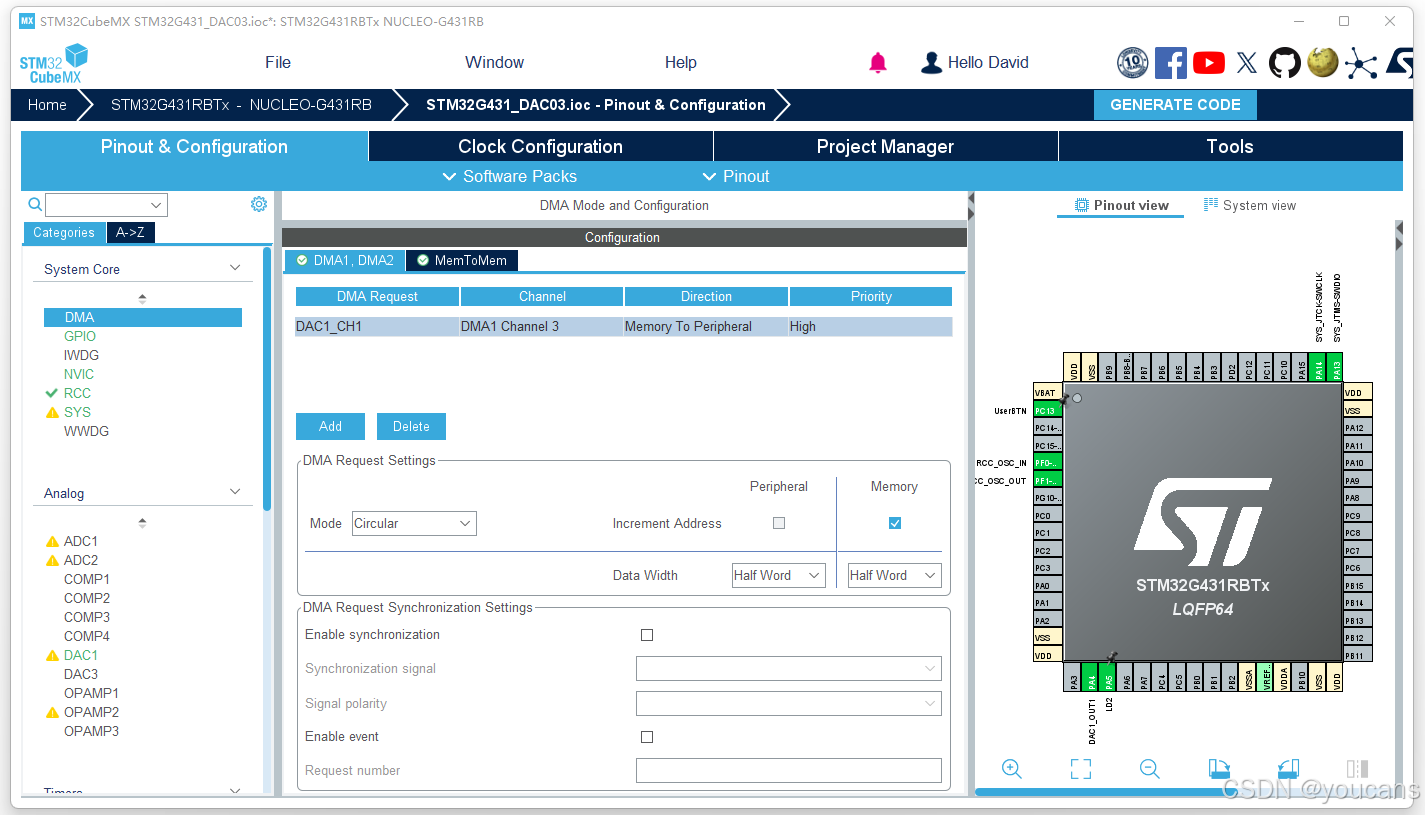This screenshot has width=1425, height=815.
Task: Fit the chip to the view frame
Action: pos(1080,769)
